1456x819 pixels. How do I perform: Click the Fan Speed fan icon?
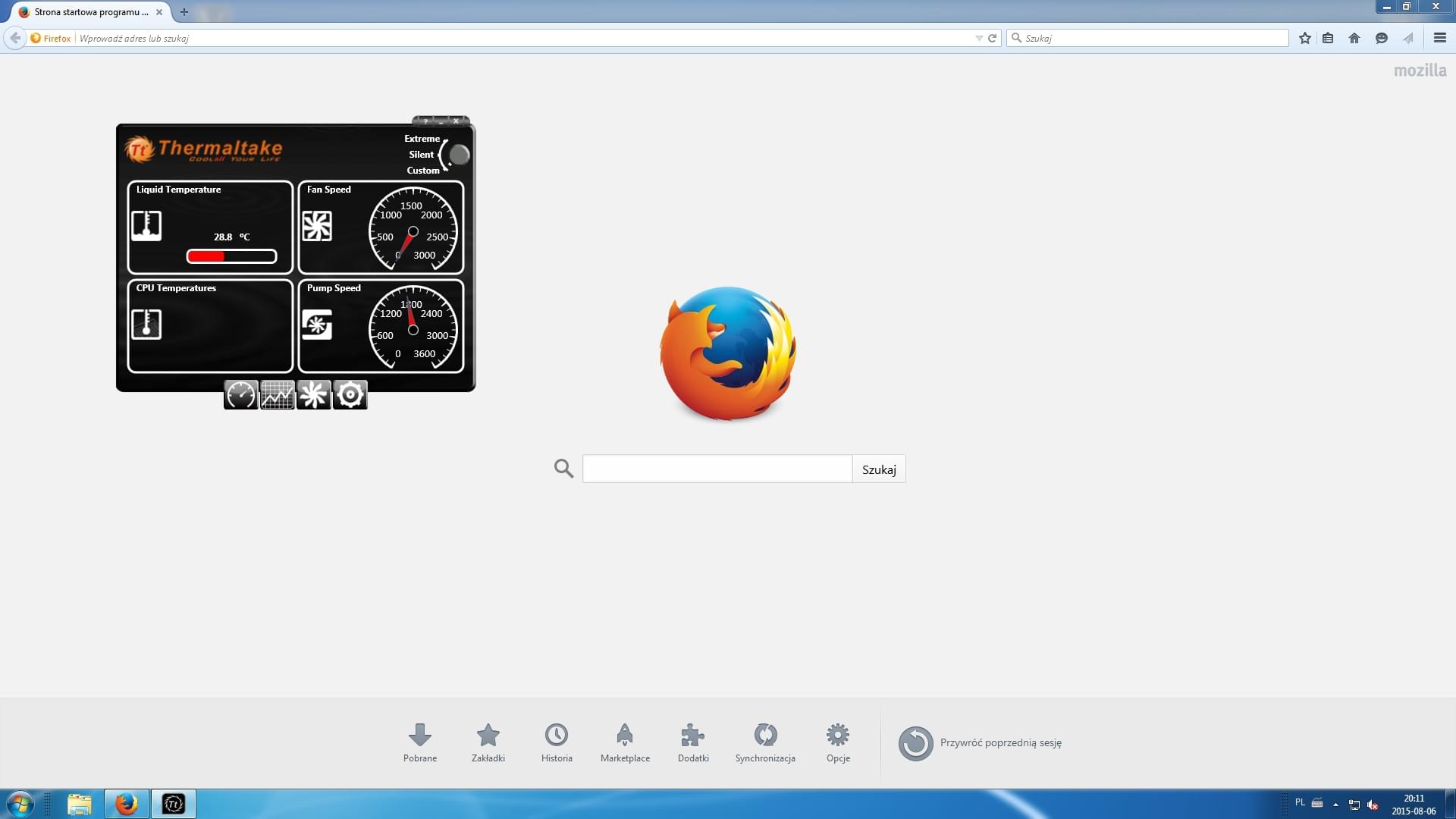[317, 226]
